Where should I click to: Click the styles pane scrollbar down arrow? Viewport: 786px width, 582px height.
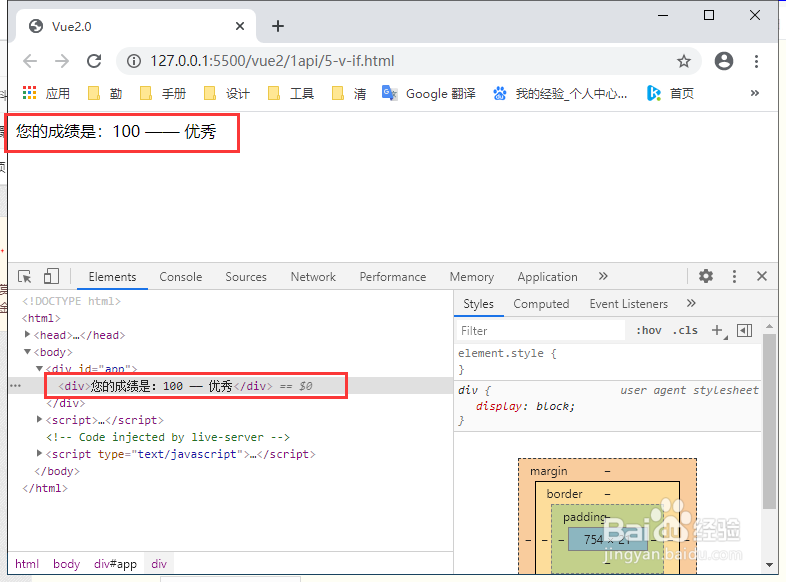coord(769,565)
